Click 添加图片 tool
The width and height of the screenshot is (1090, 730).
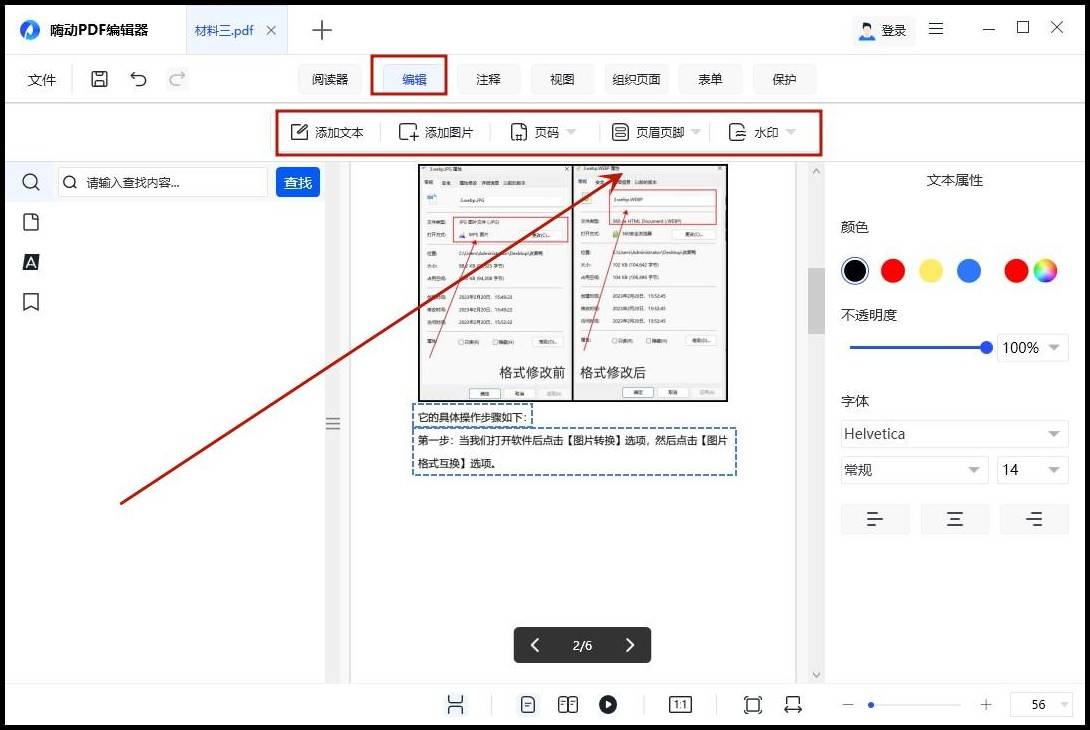pyautogui.click(x=436, y=132)
